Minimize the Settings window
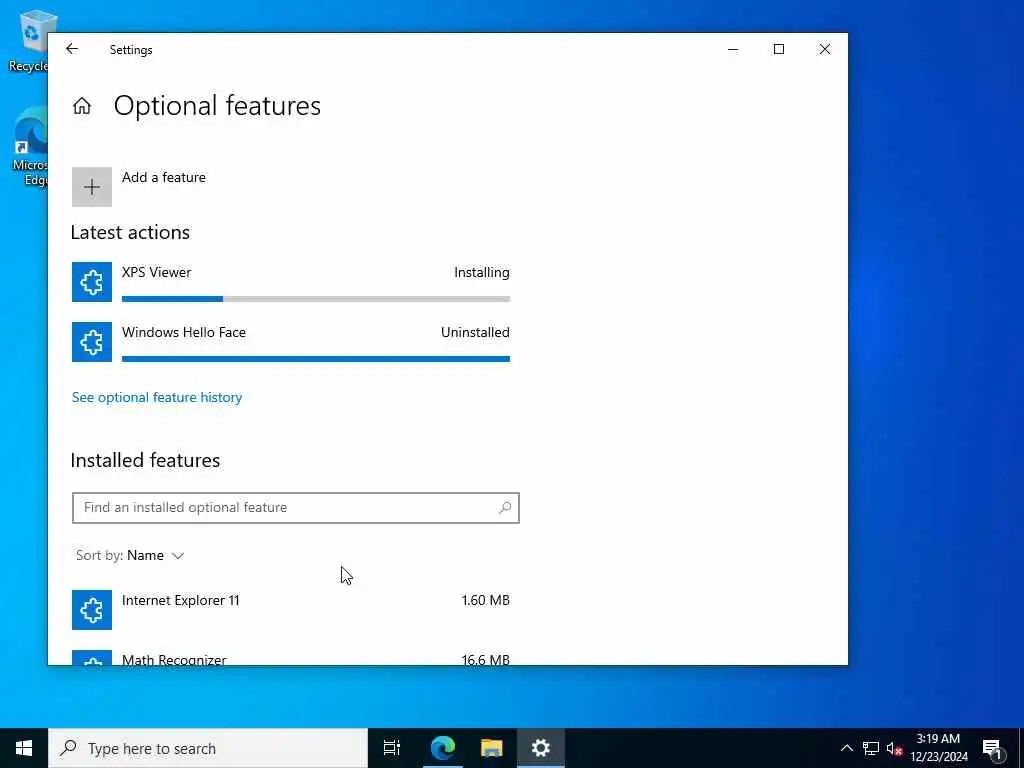The width and height of the screenshot is (1024, 768). click(733, 49)
